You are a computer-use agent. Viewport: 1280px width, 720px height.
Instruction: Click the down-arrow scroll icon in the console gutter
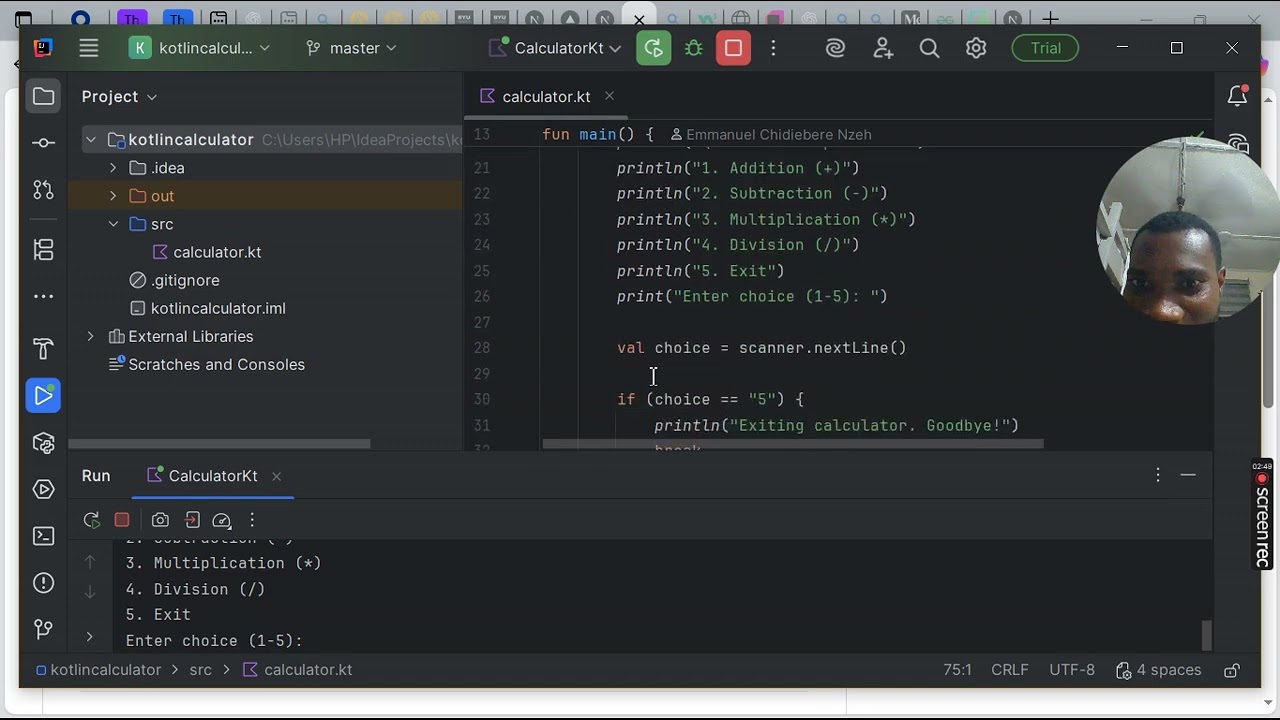90,591
